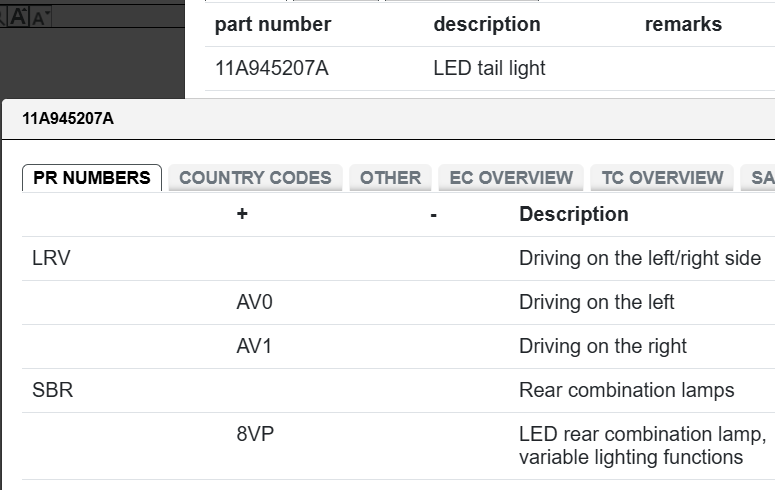Open the COUNTRY CODES tab

[x=255, y=178]
